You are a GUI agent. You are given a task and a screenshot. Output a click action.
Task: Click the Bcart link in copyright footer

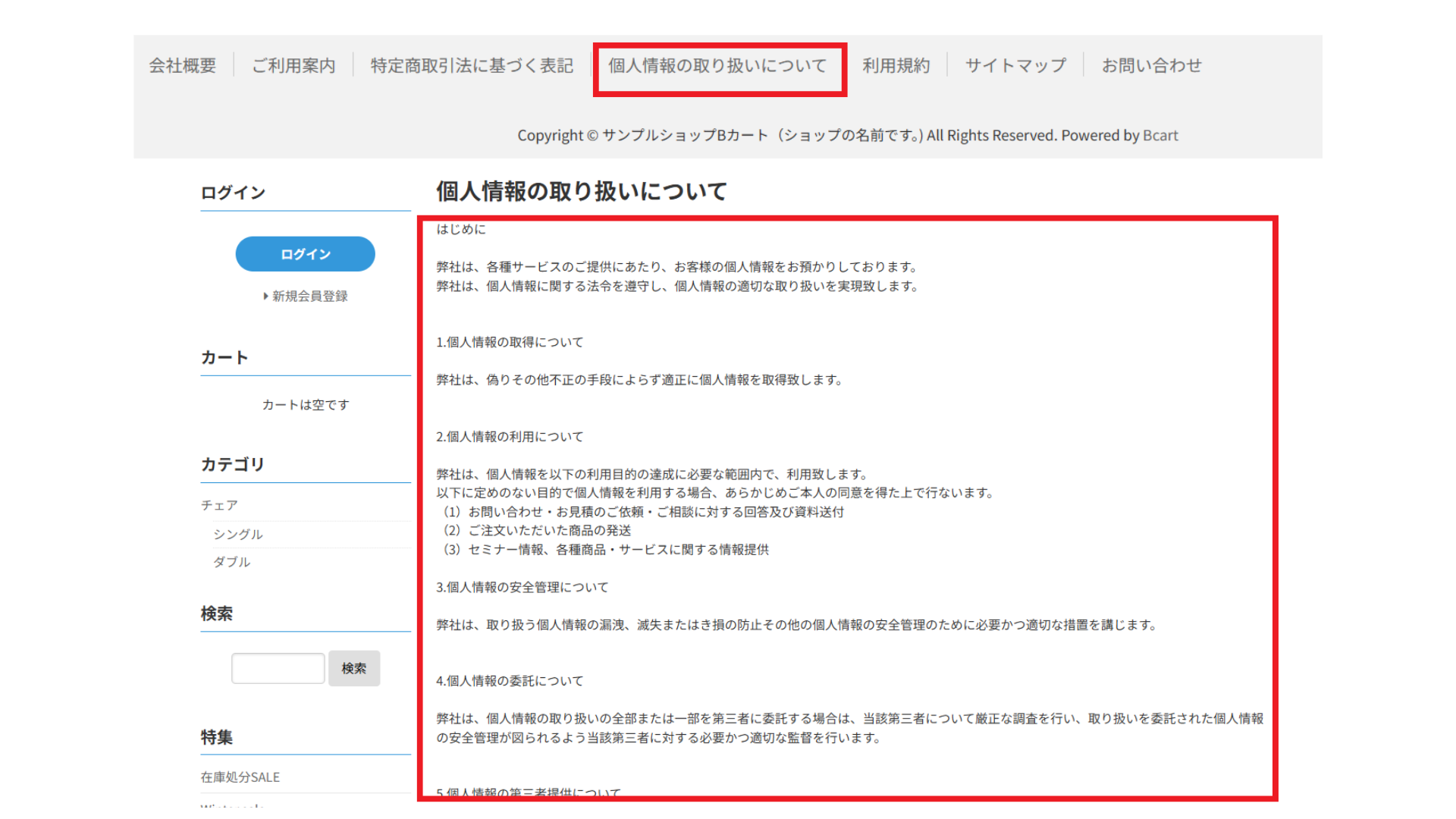point(1160,136)
